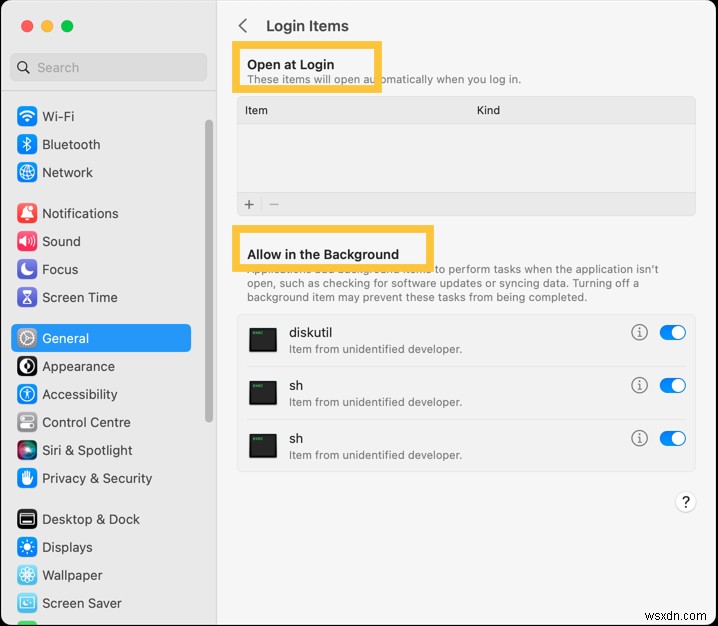Open Accessibility settings
The height and width of the screenshot is (626, 718).
click(101, 394)
